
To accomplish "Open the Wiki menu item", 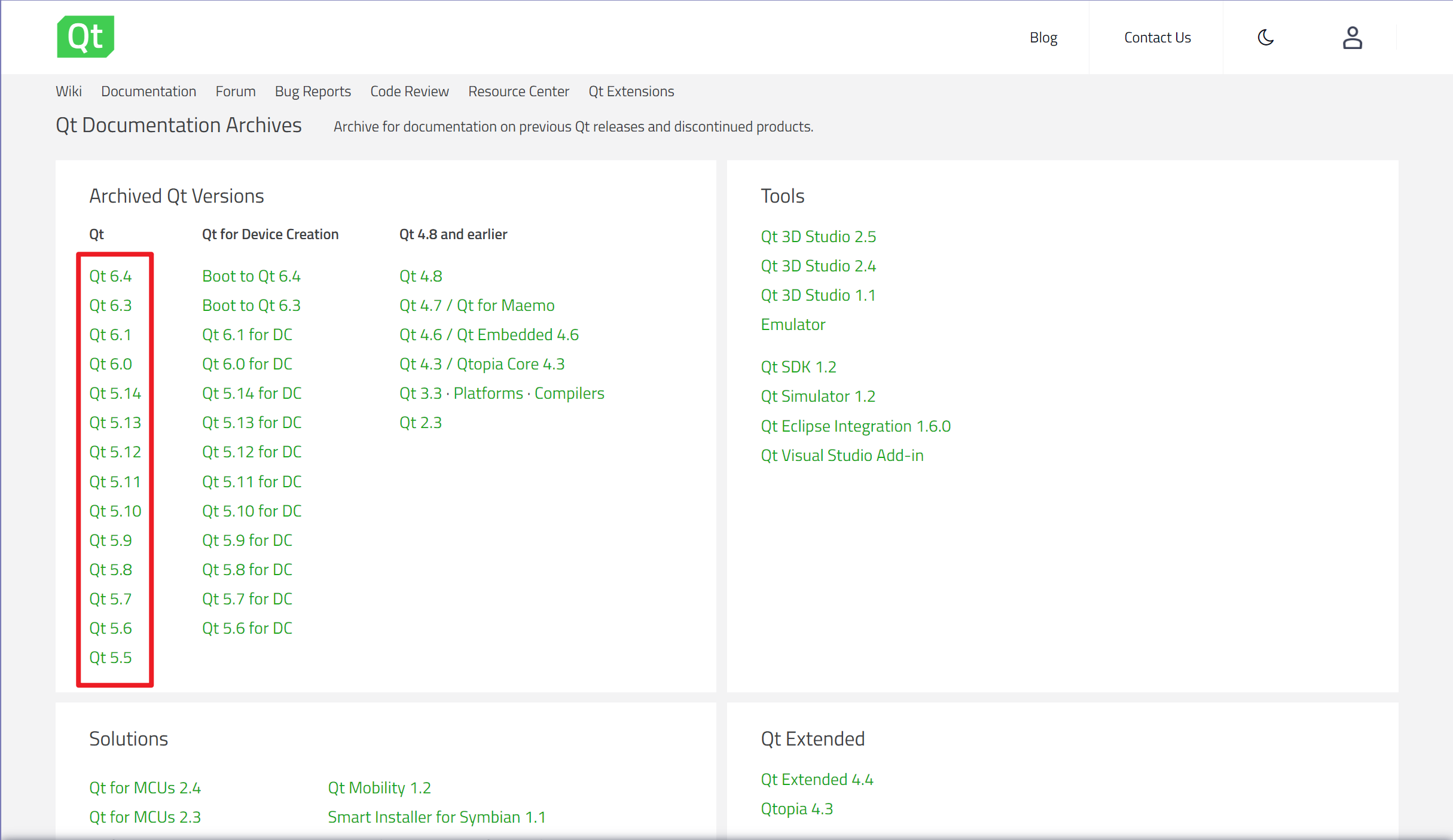I will tap(68, 91).
